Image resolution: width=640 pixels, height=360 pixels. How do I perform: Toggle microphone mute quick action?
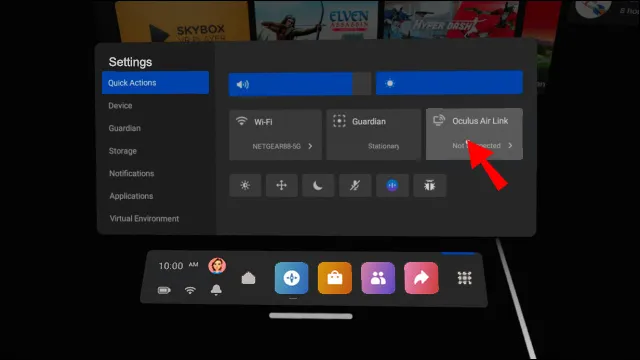(x=355, y=186)
